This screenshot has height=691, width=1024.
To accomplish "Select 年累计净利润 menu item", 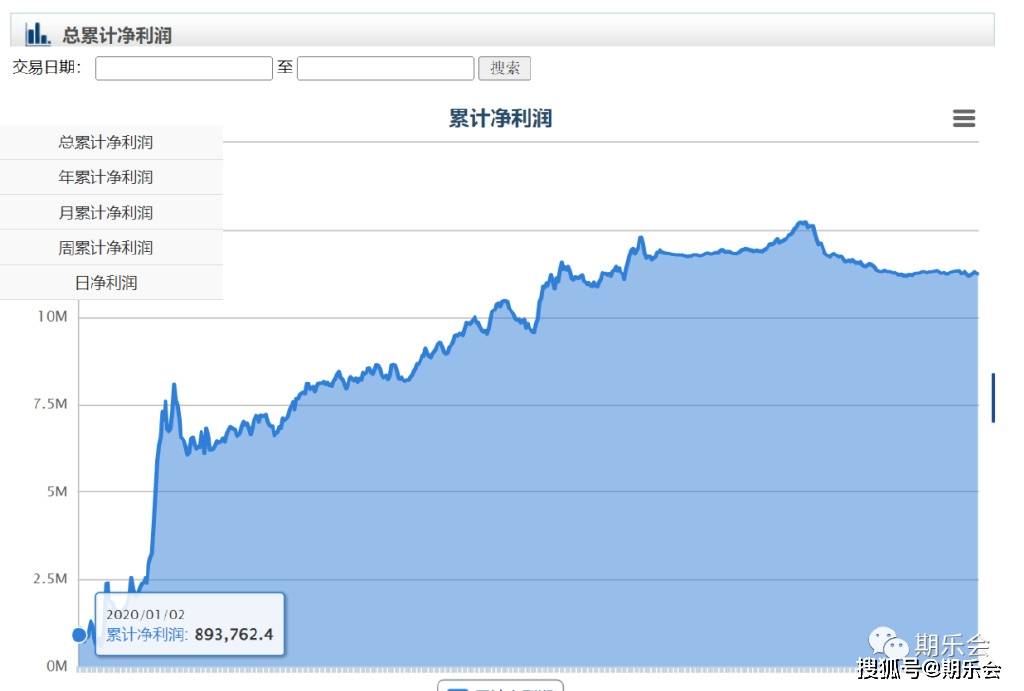I will (106, 177).
